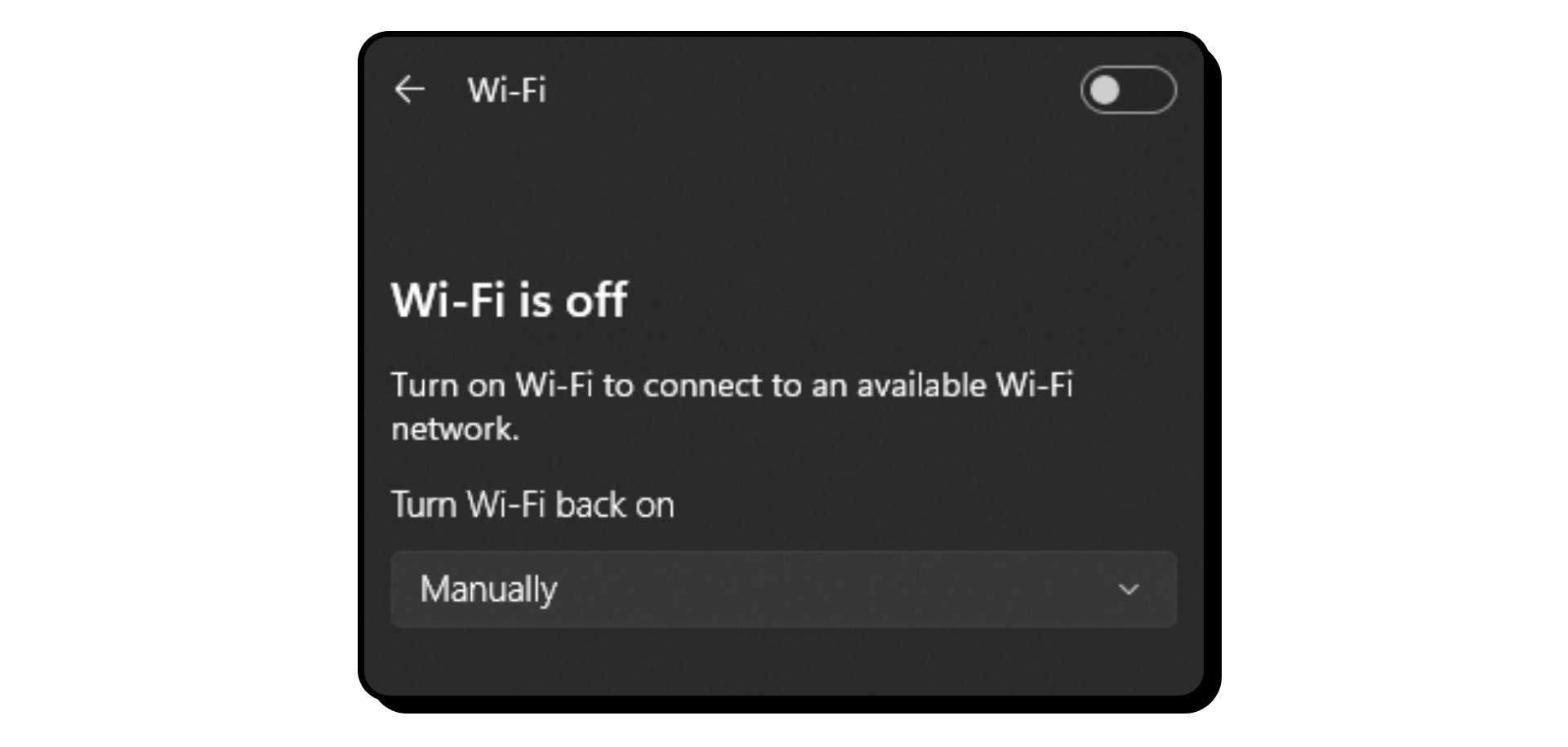Expand the Wi-Fi reactivation schedule options
1568x747 pixels.
pos(783,589)
